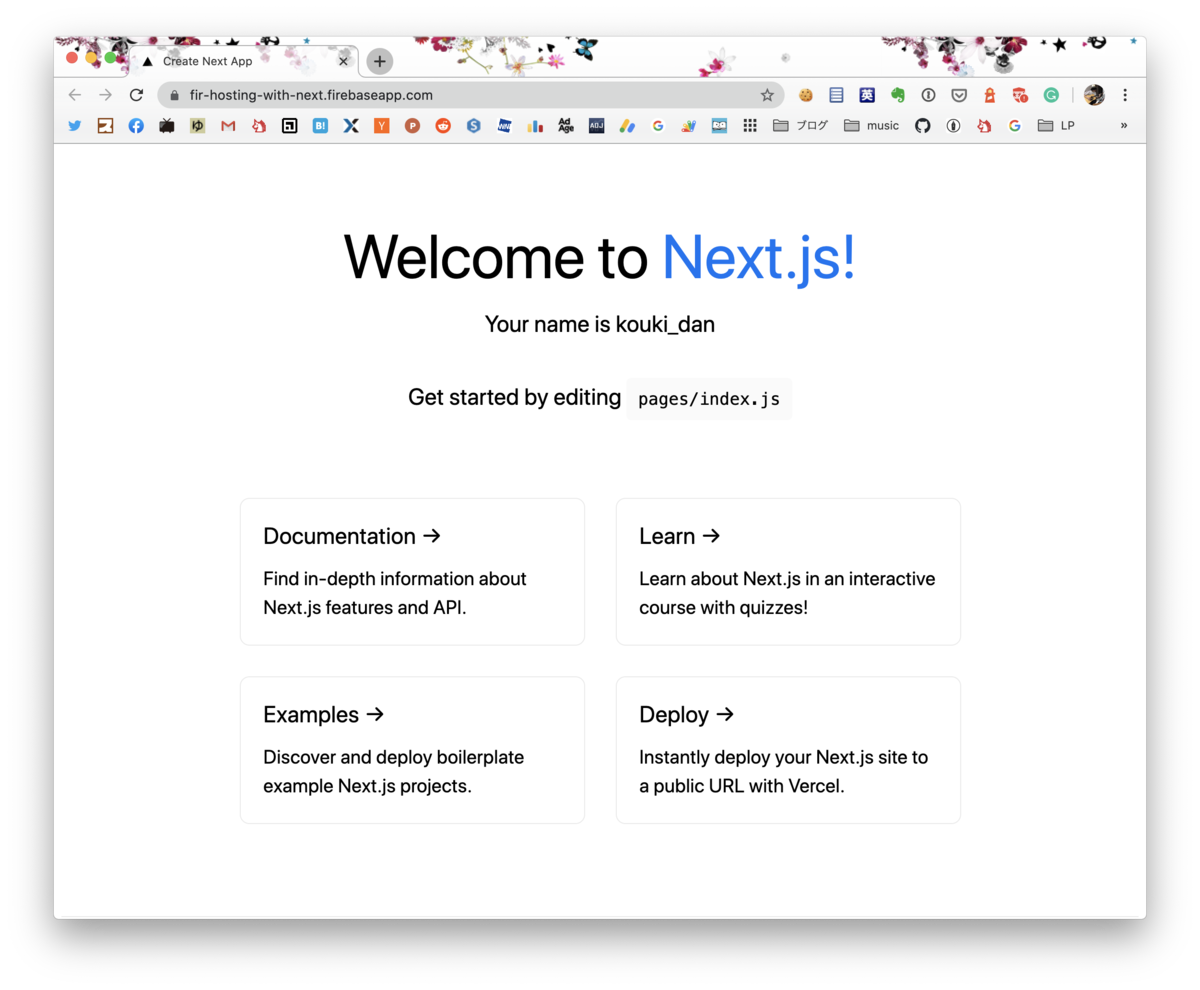
Task: Open the Next.js! heading link
Action: [759, 257]
